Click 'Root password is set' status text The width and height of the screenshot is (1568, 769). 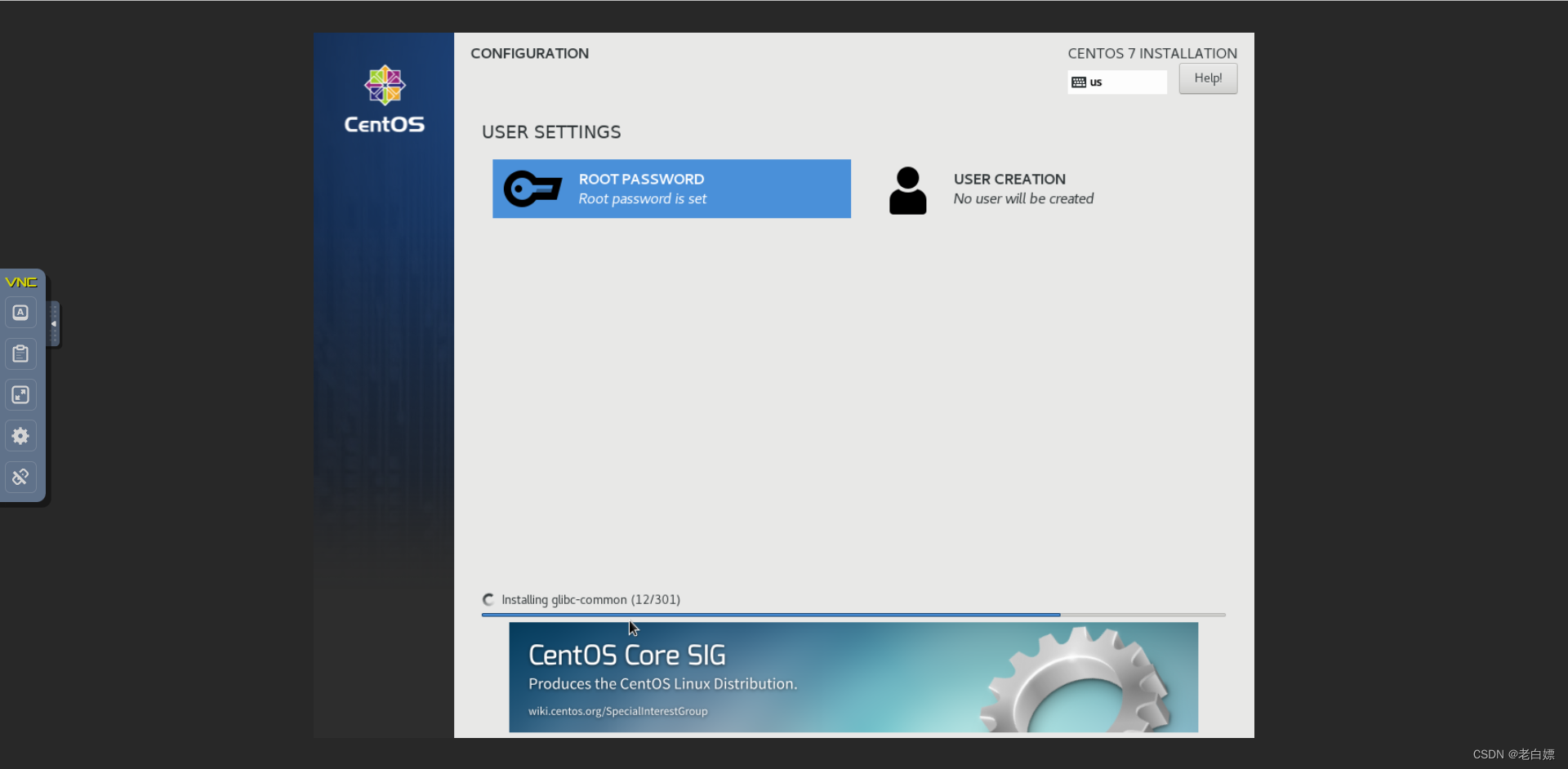[x=643, y=199]
